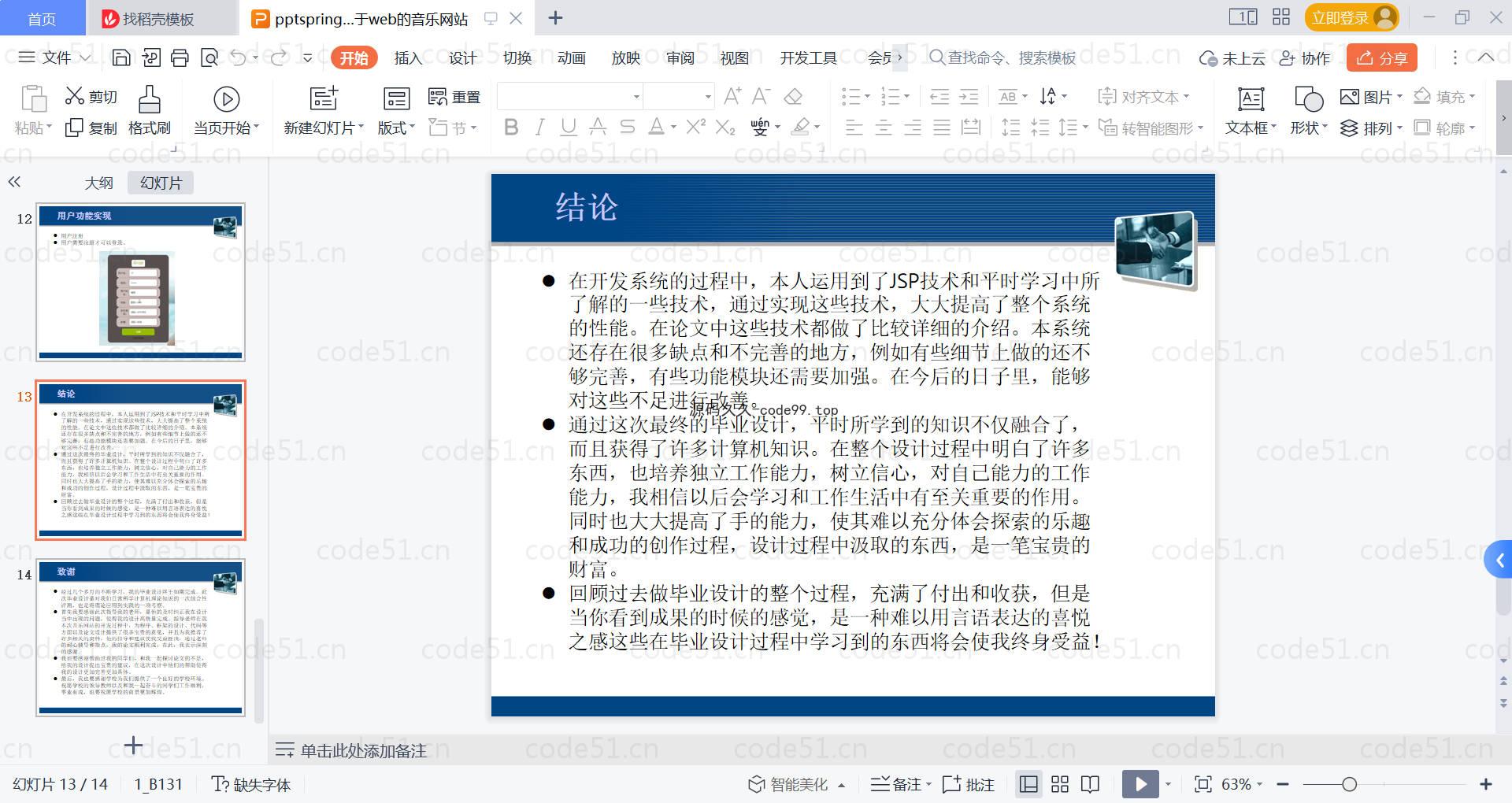
Task: Click the Copy (复制) icon
Action: (x=74, y=128)
